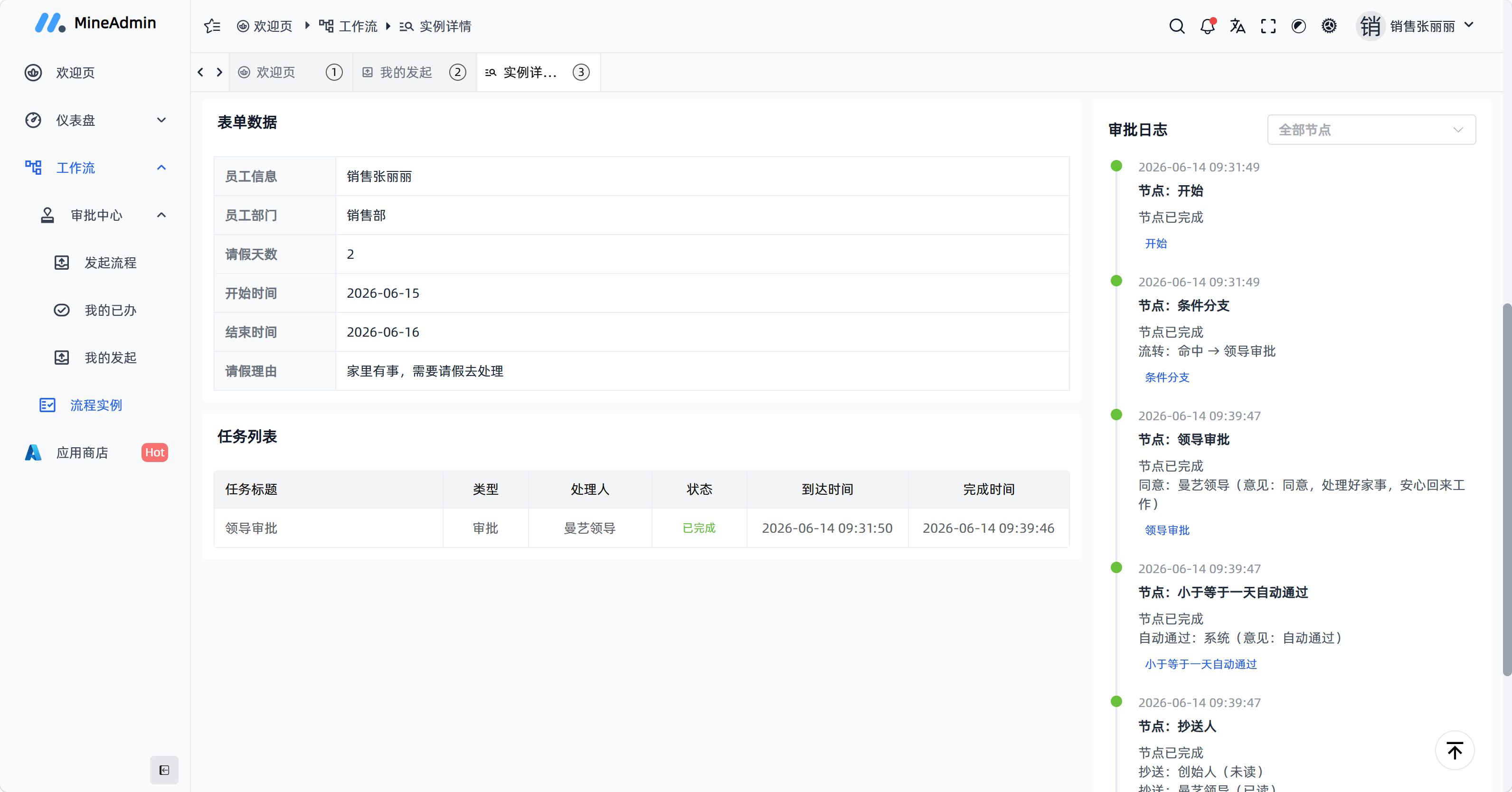Click the 已完成 status cell
Image resolution: width=1512 pixels, height=792 pixels.
(x=699, y=528)
